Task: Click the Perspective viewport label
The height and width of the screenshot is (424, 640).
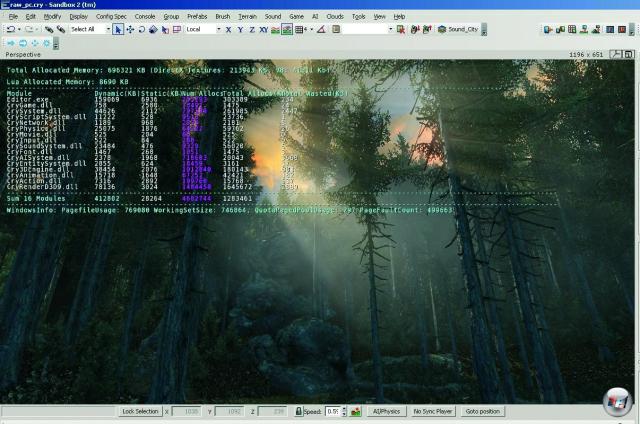Action: point(23,54)
